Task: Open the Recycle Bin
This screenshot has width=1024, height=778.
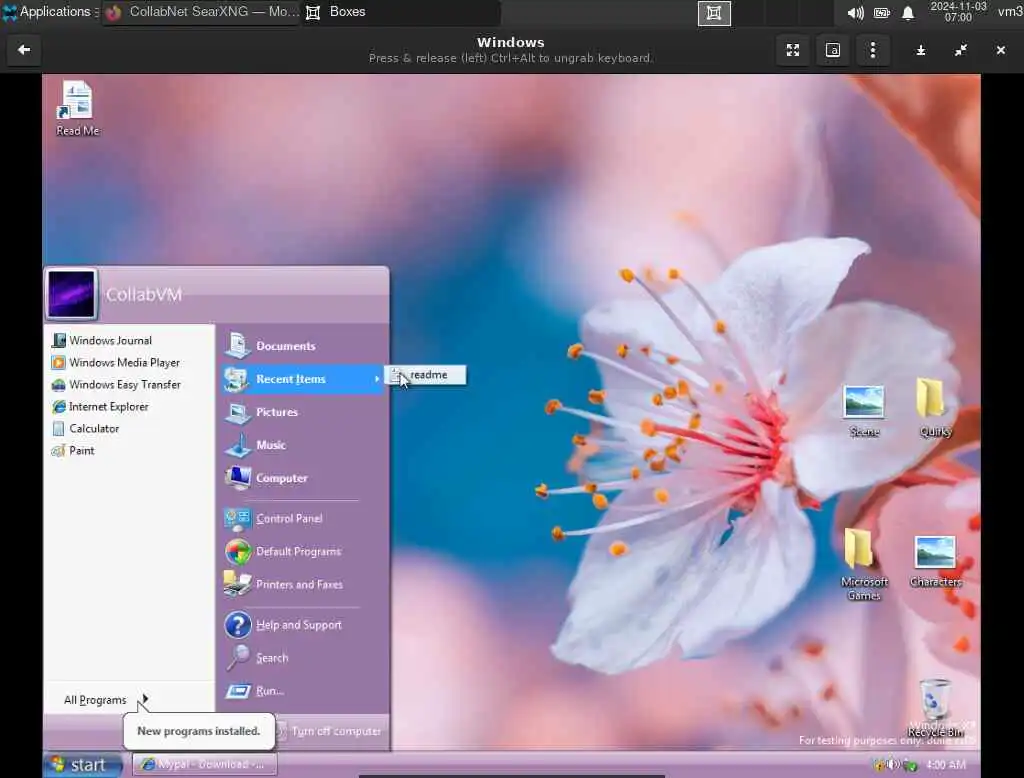Action: pyautogui.click(x=935, y=708)
